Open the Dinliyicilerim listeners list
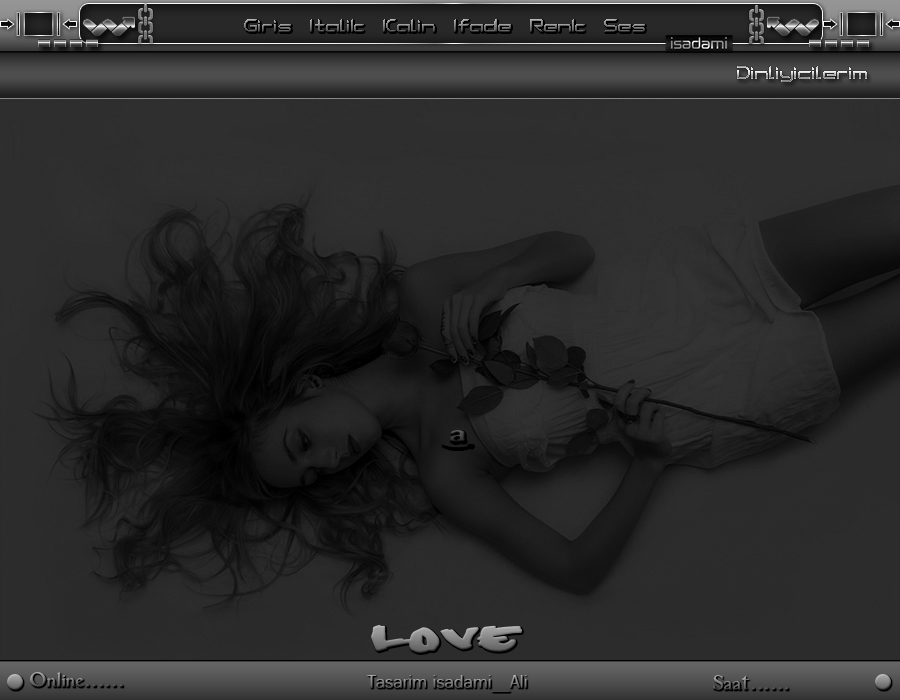900x700 pixels. click(x=801, y=74)
